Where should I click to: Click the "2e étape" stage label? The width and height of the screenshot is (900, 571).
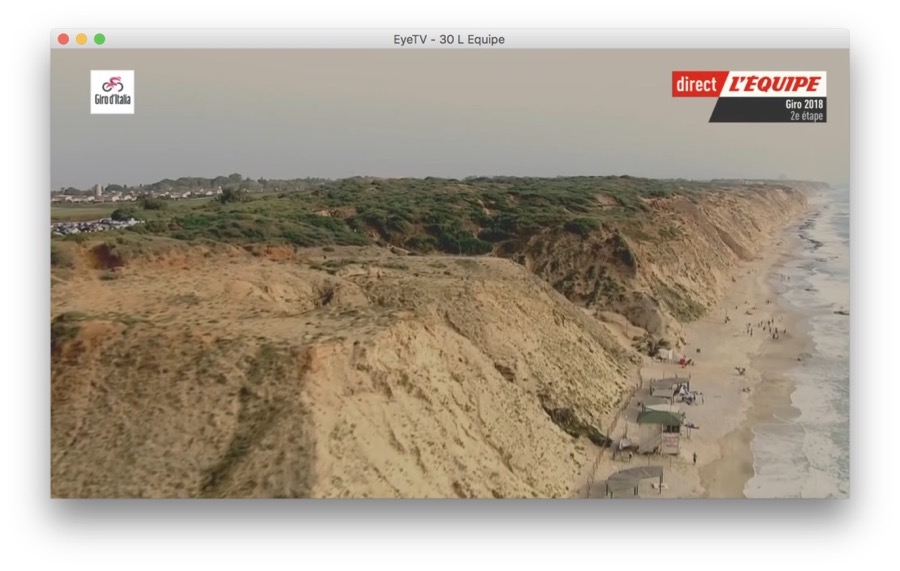click(806, 116)
